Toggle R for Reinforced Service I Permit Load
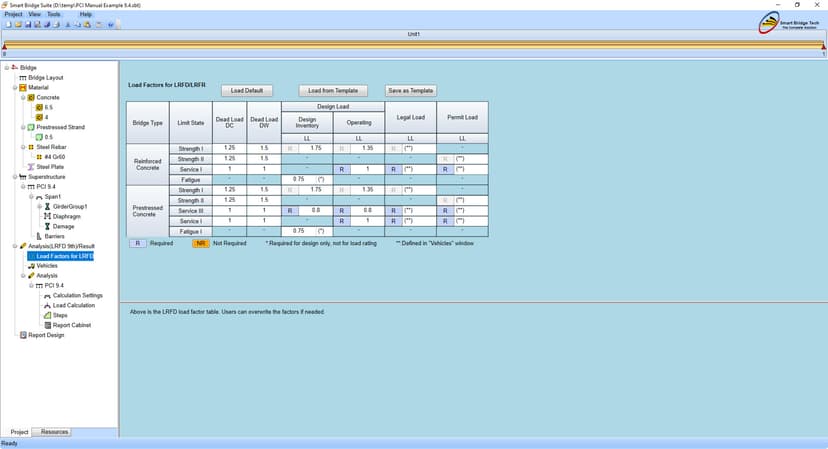 (x=445, y=170)
